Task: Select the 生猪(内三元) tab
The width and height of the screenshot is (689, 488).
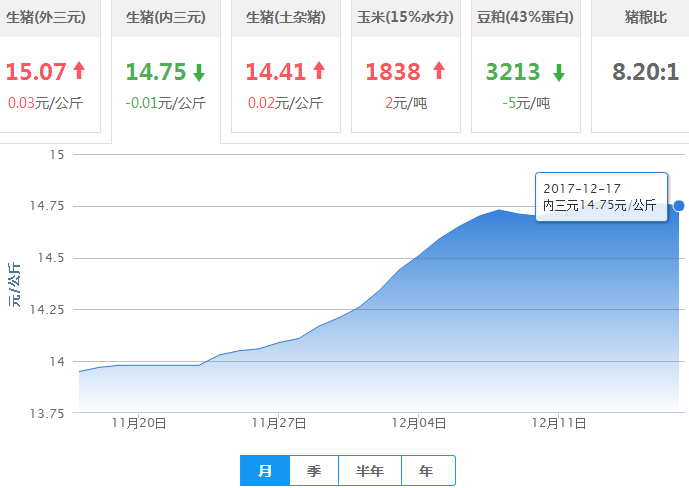Action: pos(166,19)
